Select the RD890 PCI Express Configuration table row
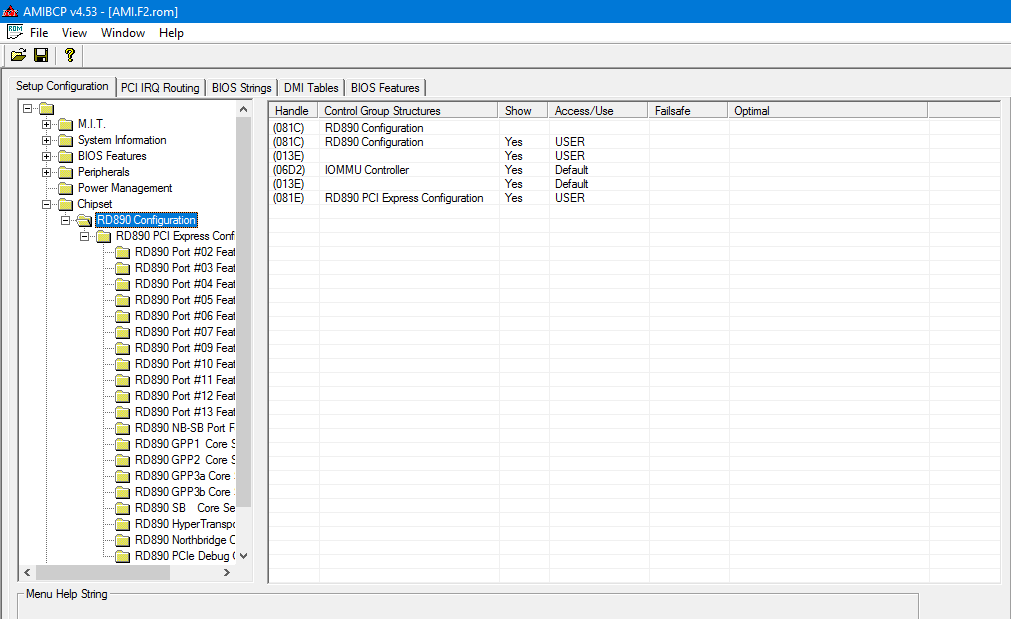Viewport: 1011px width, 619px height. pos(634,198)
